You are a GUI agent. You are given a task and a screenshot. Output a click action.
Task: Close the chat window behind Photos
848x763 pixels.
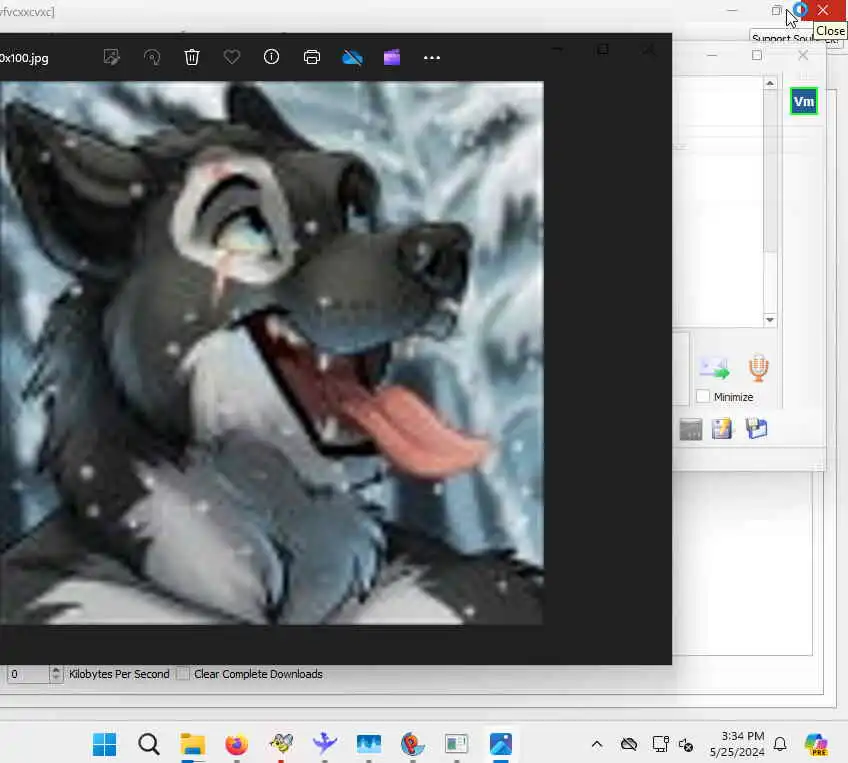tap(803, 55)
